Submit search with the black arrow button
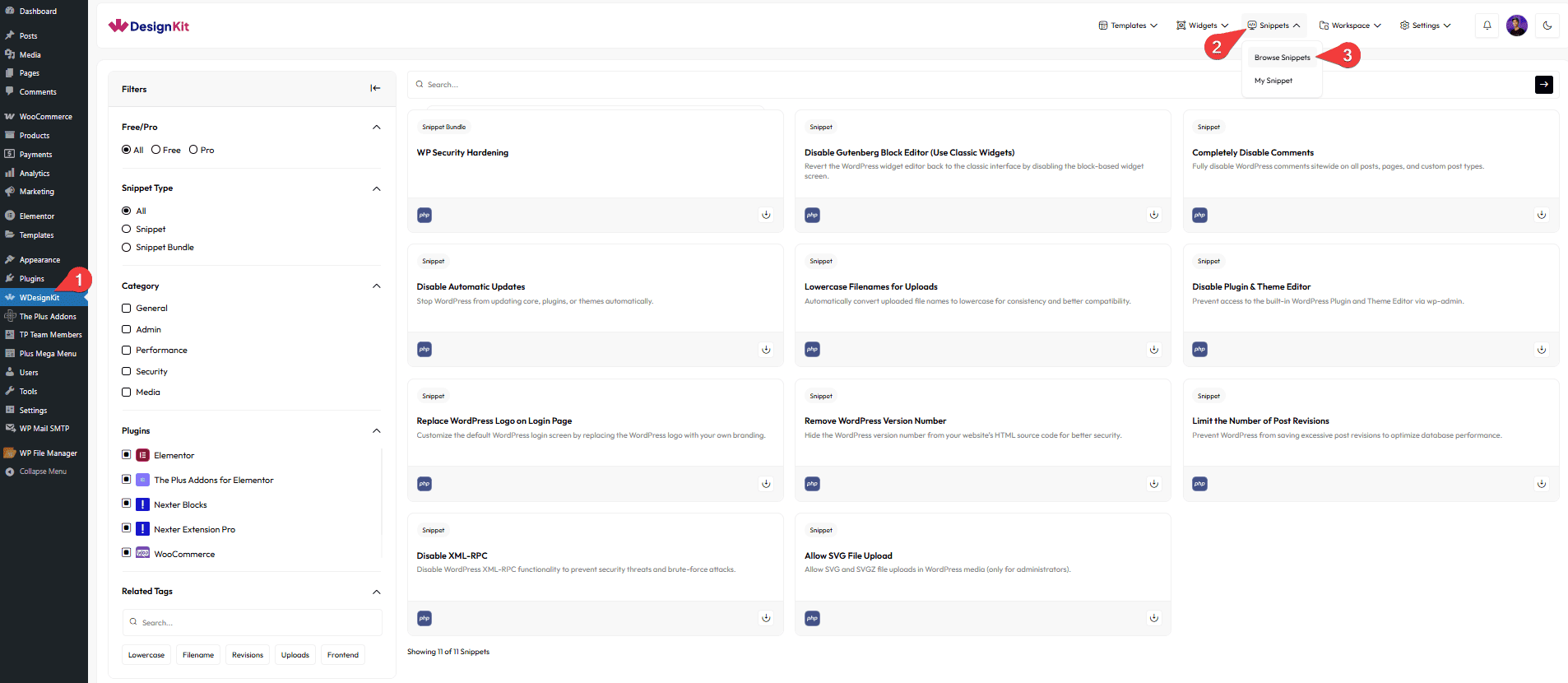1568x683 pixels. point(1543,84)
